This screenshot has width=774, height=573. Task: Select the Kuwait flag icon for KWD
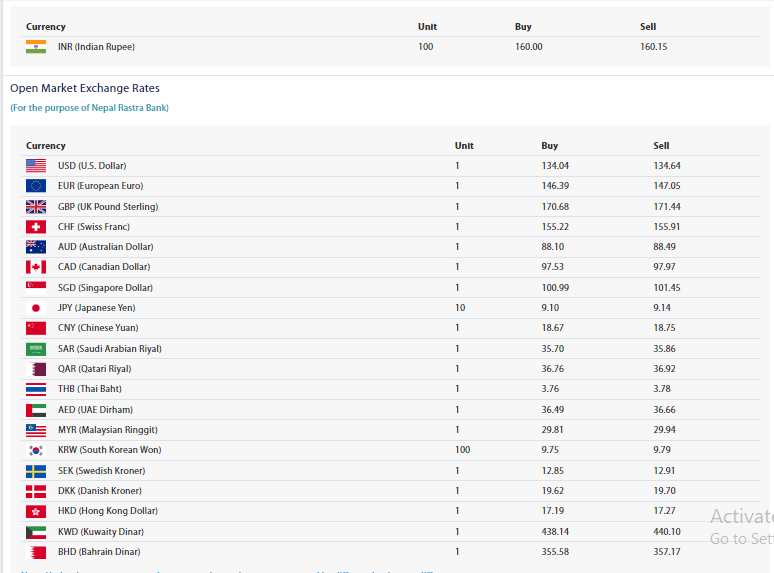click(36, 531)
